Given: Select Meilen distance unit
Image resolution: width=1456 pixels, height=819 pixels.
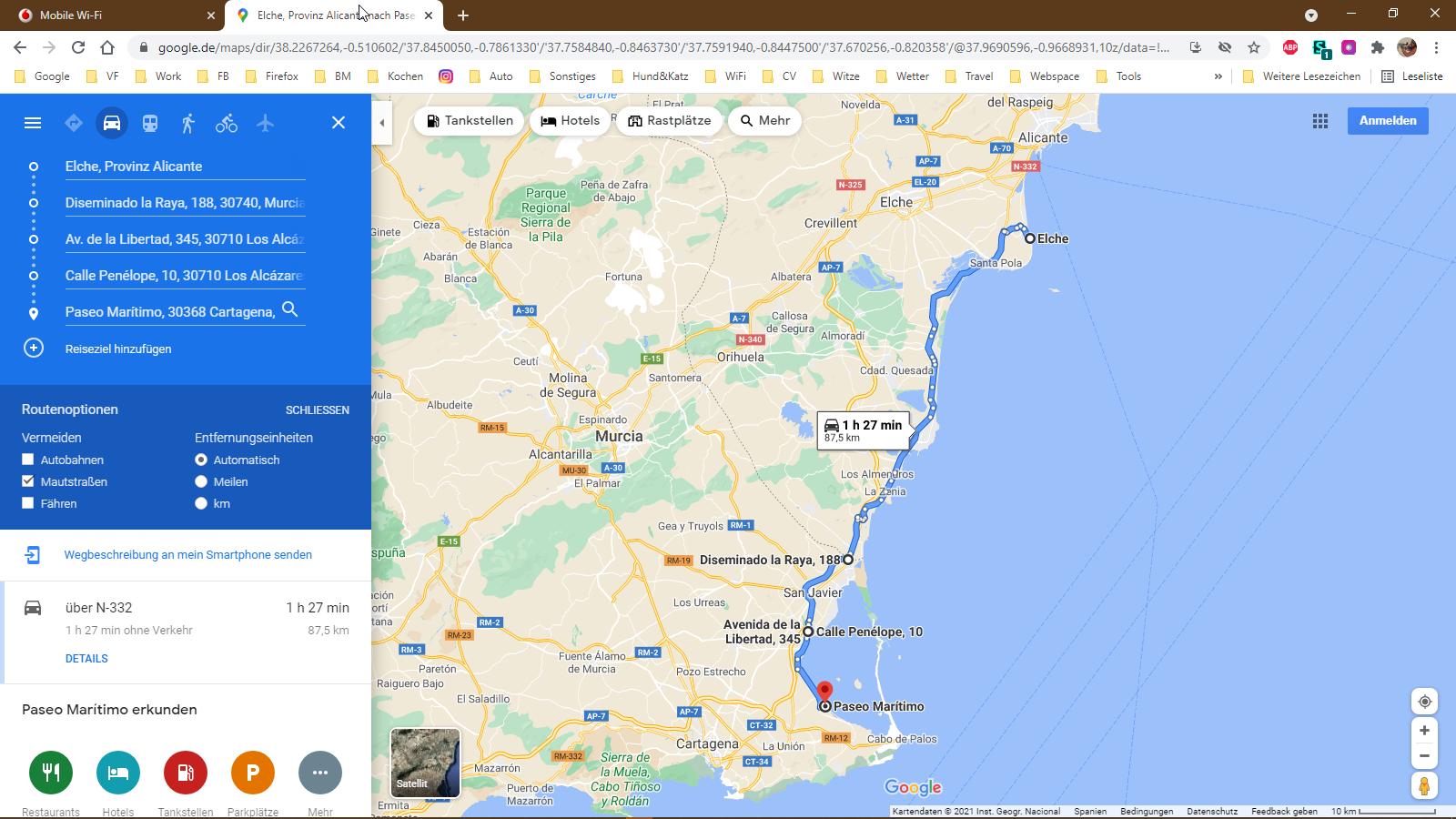Looking at the screenshot, I should (x=201, y=481).
